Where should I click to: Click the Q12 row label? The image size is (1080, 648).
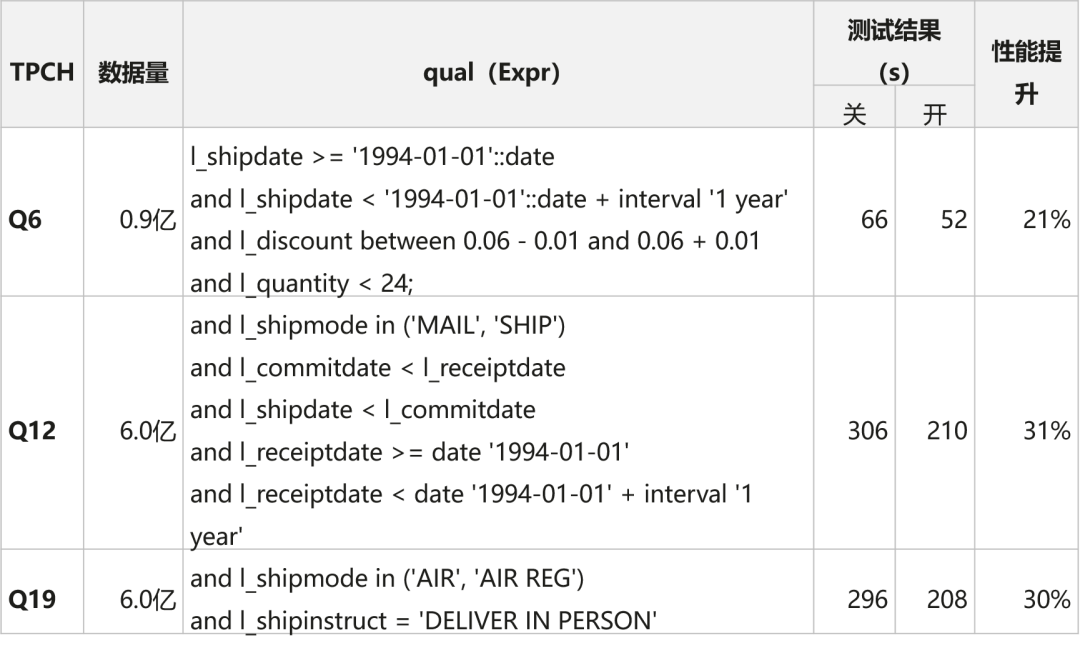(32, 431)
